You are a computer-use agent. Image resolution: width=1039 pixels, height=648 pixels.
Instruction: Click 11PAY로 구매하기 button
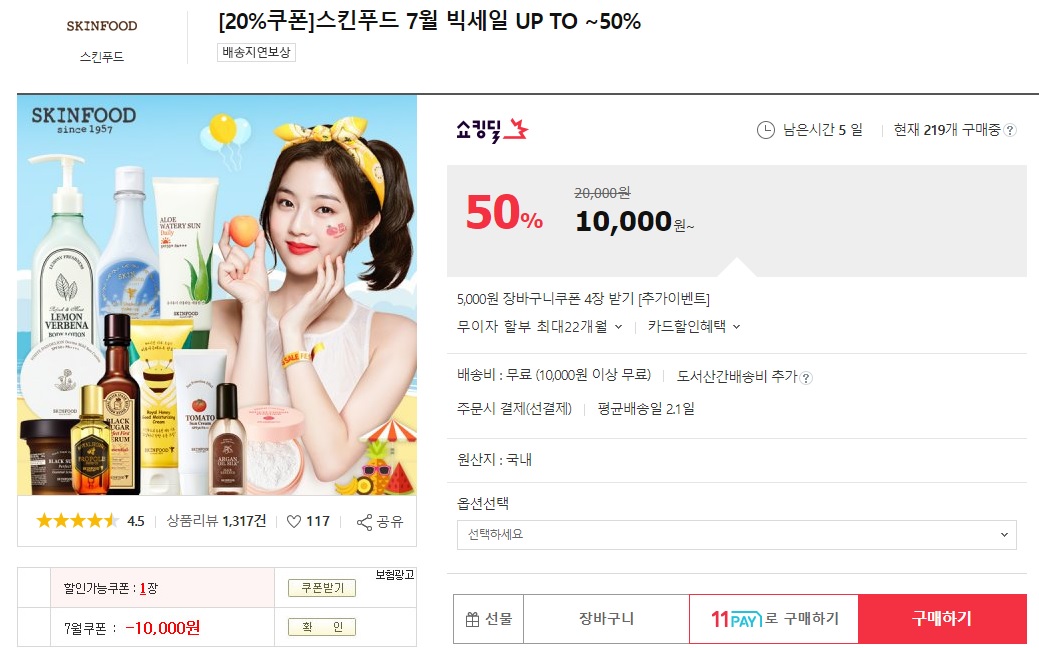774,619
